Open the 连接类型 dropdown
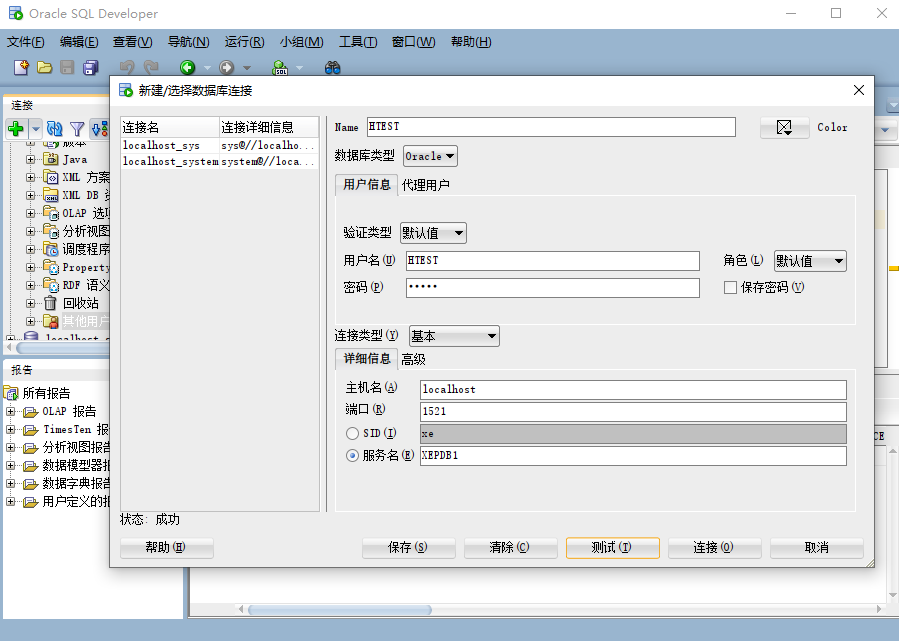The image size is (899, 641). click(454, 336)
